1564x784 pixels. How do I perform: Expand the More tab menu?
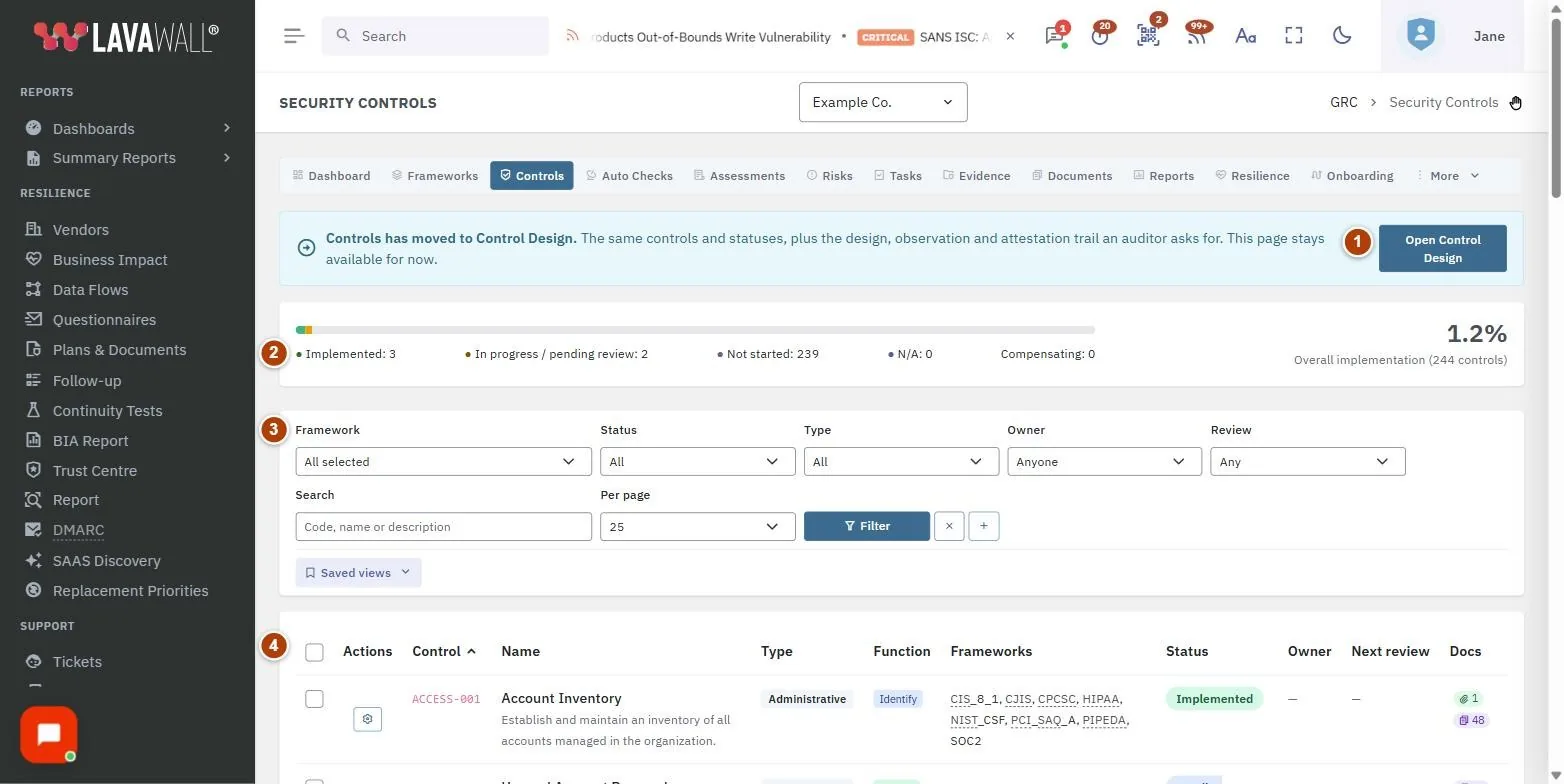coord(1448,176)
